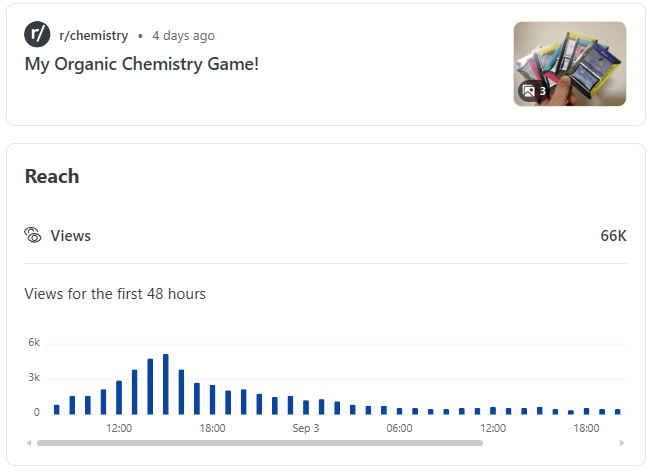Click the tallest bar in the views chart

click(x=166, y=384)
